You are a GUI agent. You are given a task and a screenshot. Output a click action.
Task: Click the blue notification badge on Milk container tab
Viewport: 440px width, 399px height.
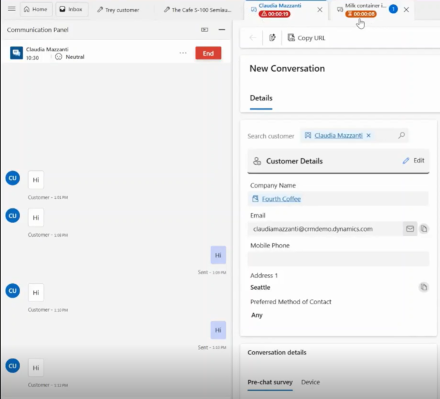[x=393, y=9]
